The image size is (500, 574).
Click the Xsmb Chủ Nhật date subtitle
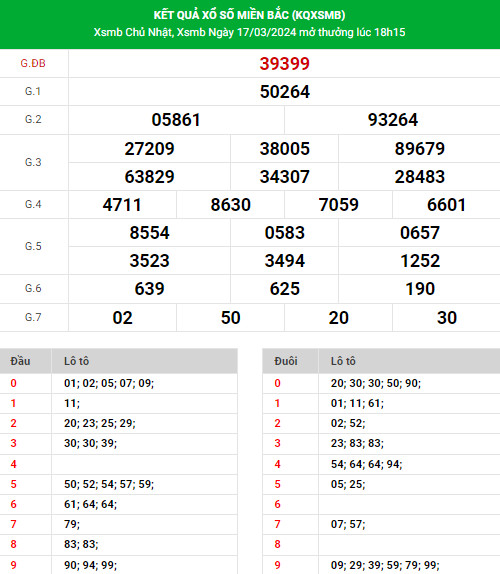[x=249, y=32]
